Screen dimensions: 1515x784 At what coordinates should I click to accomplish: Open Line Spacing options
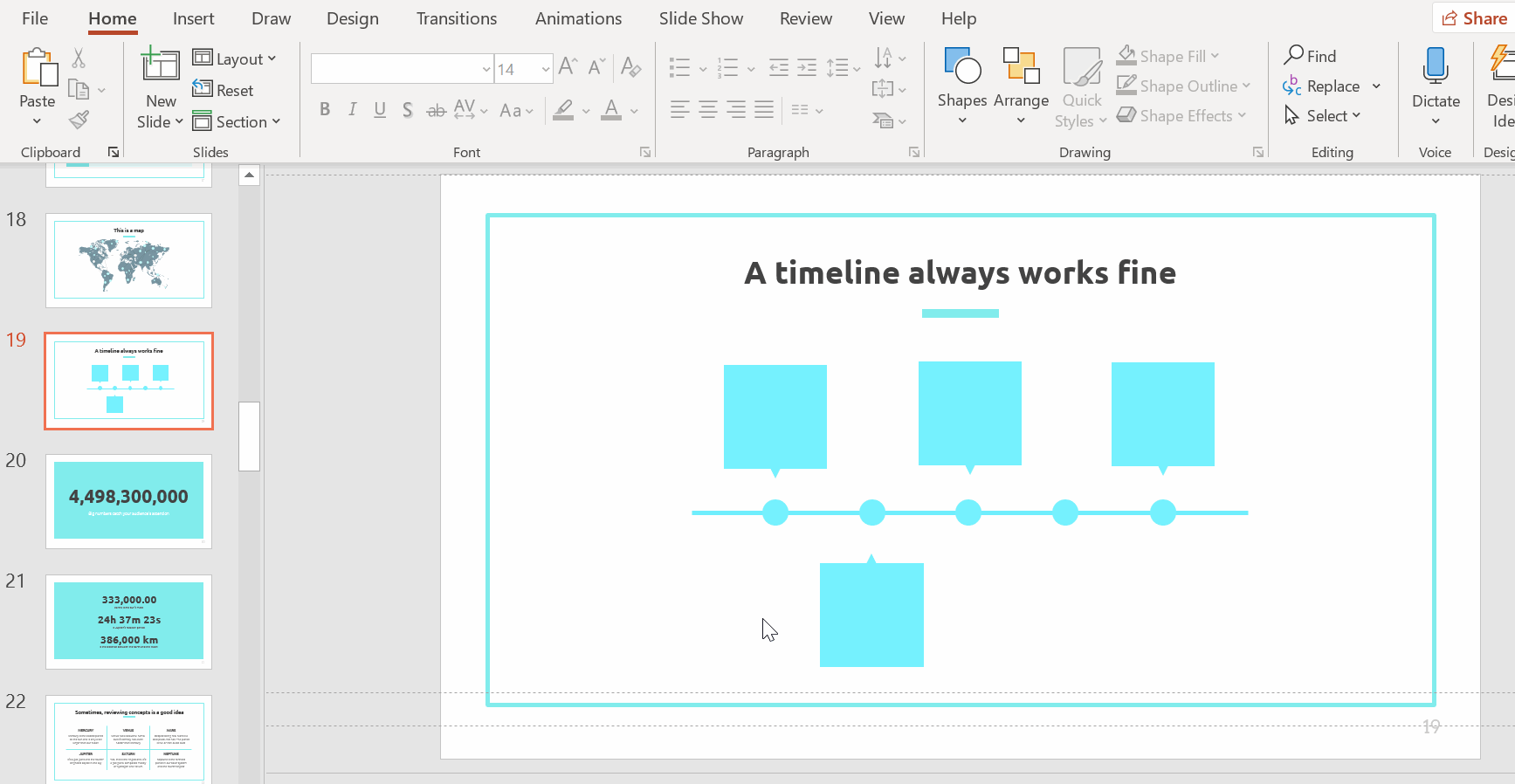point(844,67)
